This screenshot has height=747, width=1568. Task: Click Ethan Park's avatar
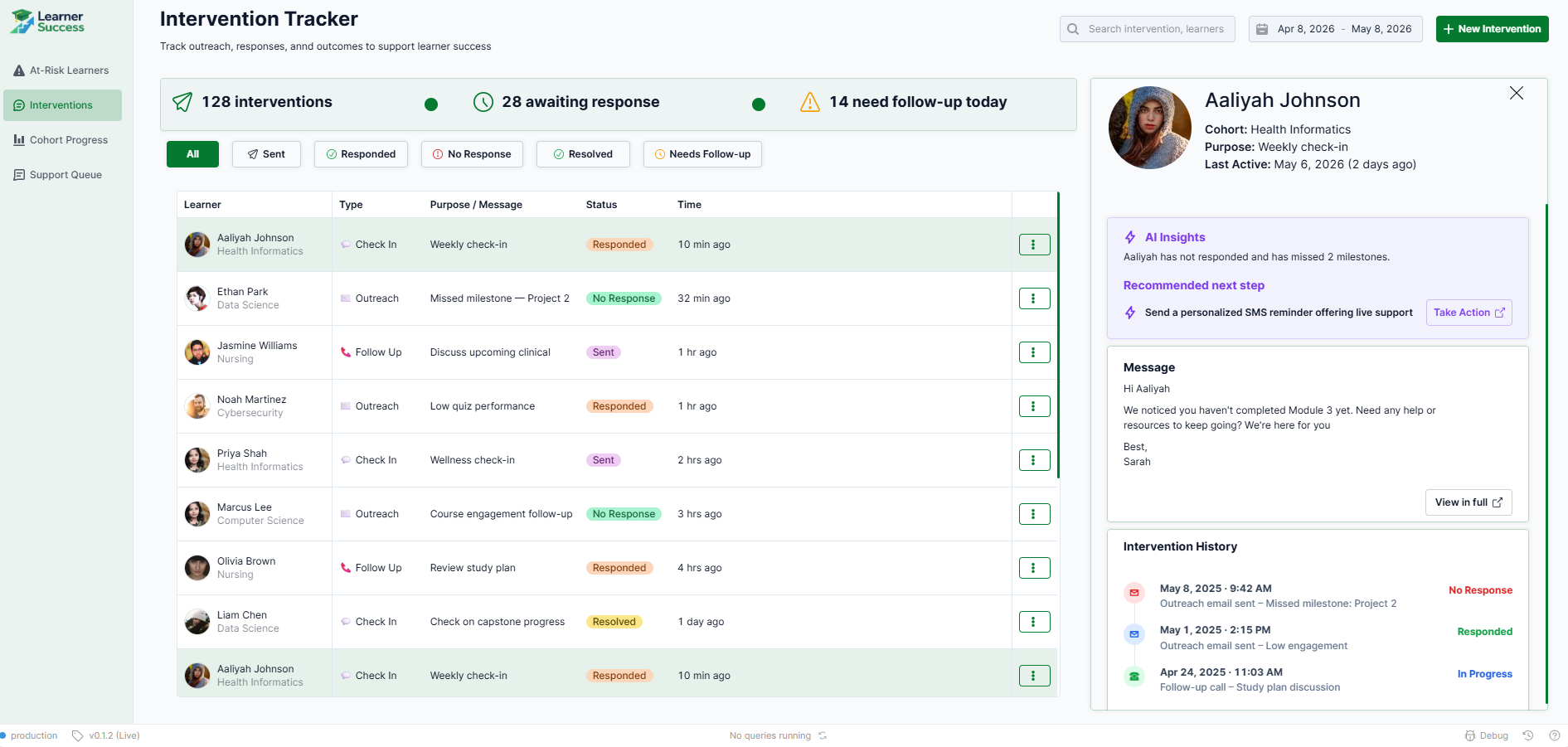coord(197,298)
